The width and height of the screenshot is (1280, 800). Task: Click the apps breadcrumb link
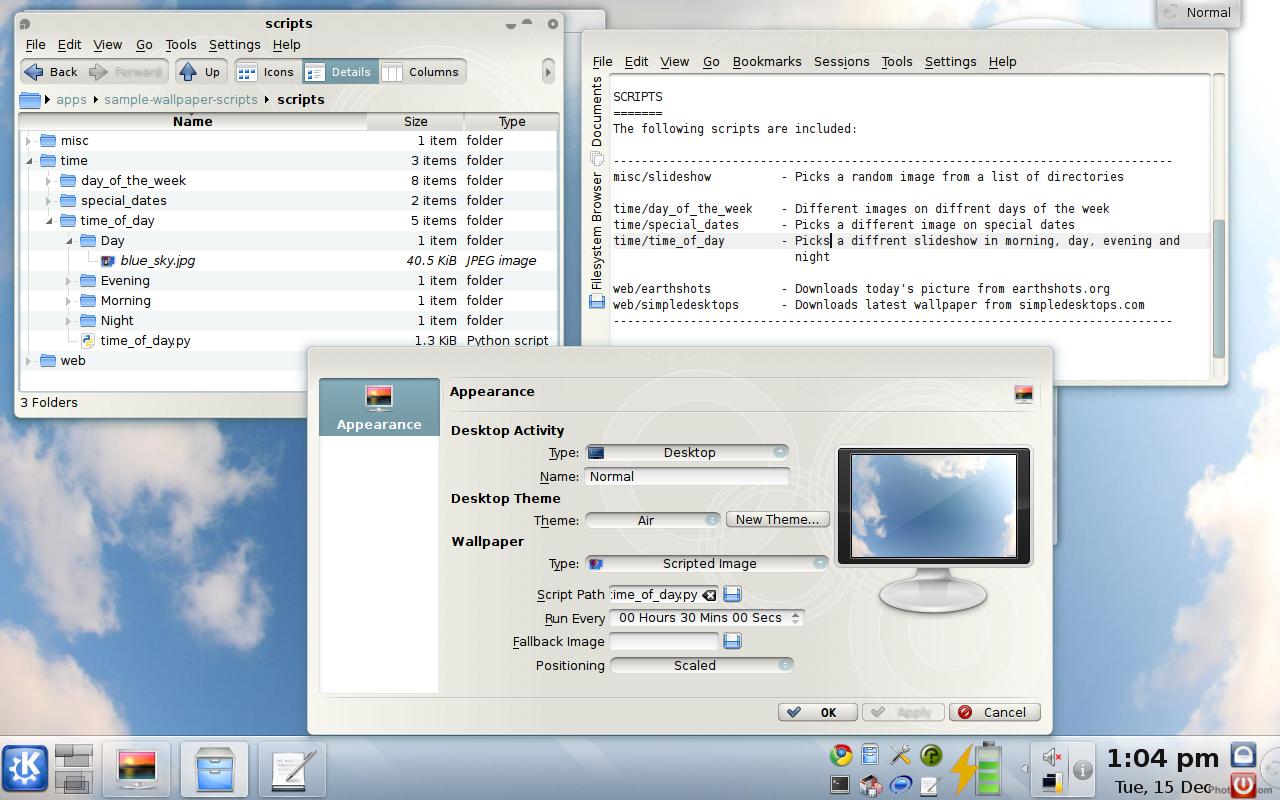[x=71, y=99]
